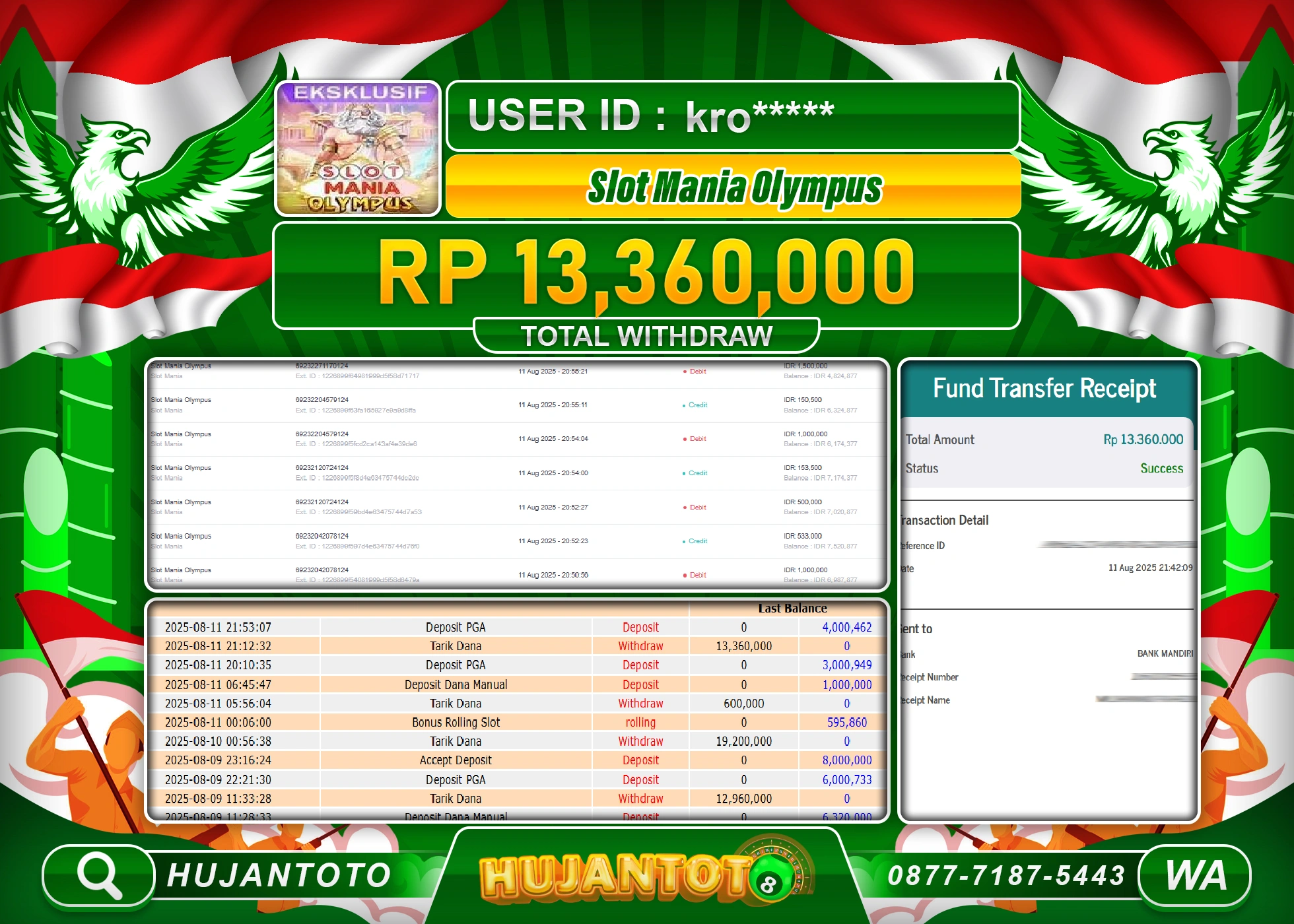This screenshot has width=1294, height=924.
Task: Click the USER ID field showing kro*****
Action: (x=732, y=117)
